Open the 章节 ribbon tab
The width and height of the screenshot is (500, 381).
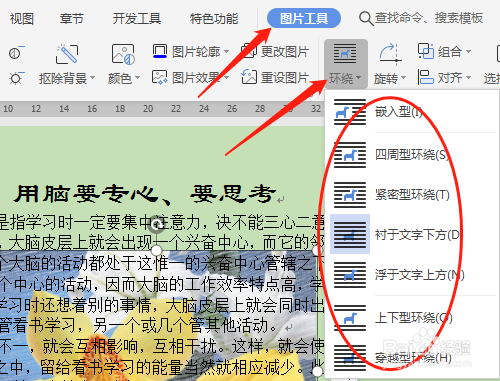(72, 18)
